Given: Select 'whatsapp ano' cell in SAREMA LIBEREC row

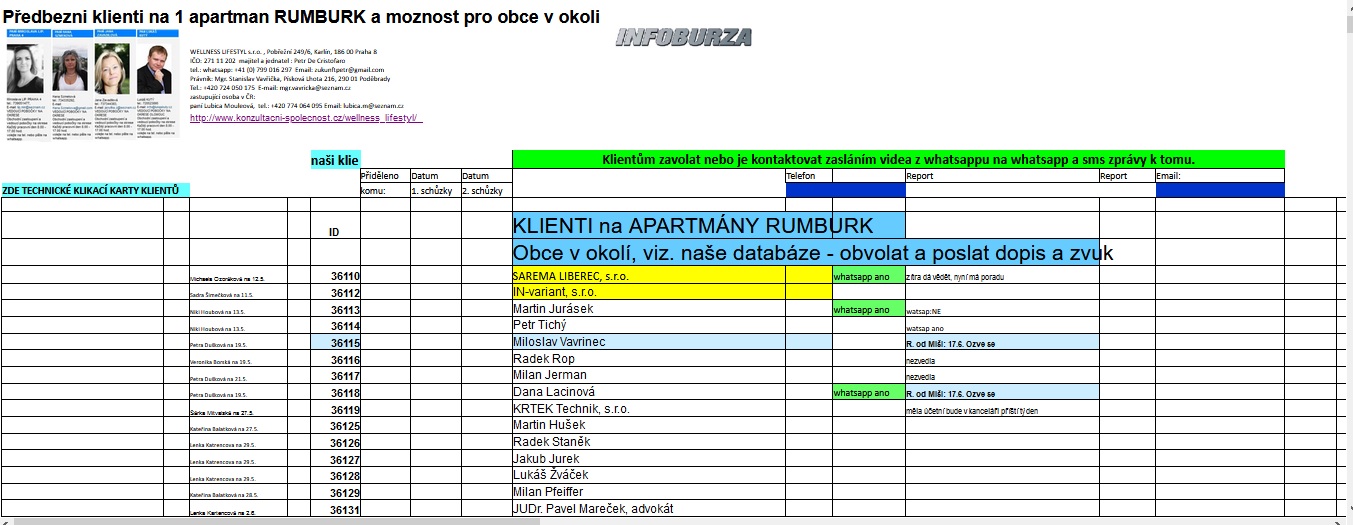Looking at the screenshot, I should pyautogui.click(x=868, y=275).
